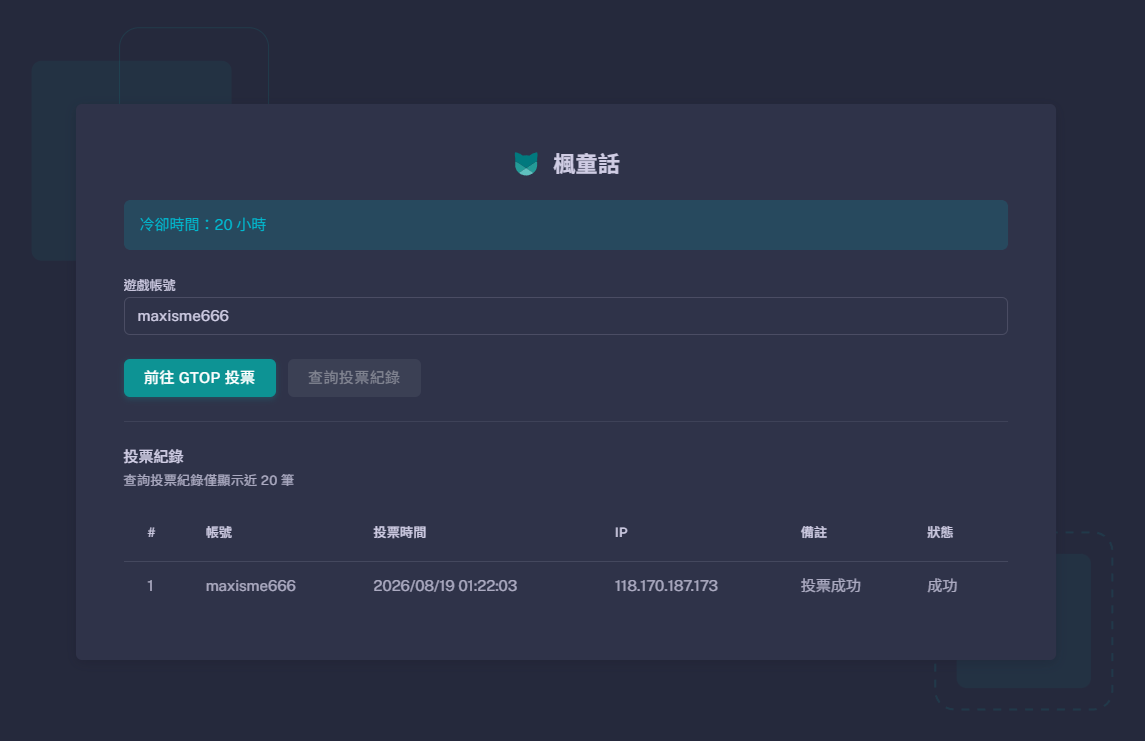Click the 投票成功 remark cell
This screenshot has height=741, width=1145.
pyautogui.click(x=830, y=586)
